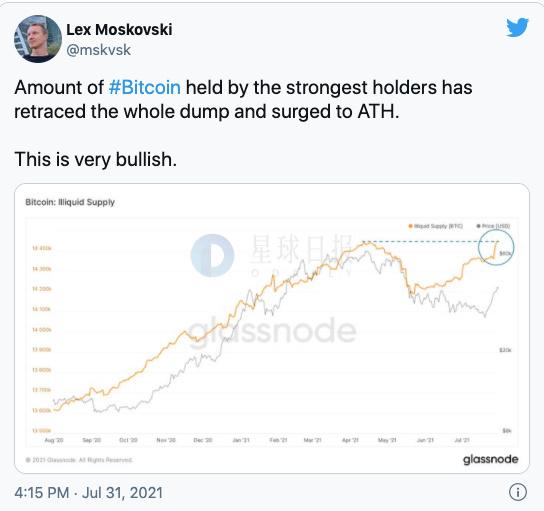
Task: Click the Twitter bird logo icon
Action: [517, 27]
